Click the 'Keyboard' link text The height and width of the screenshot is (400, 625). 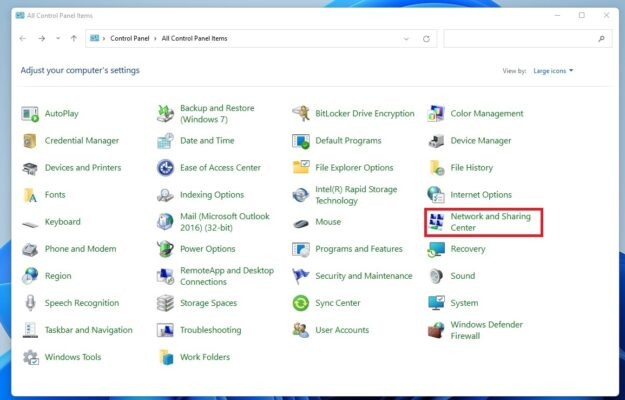pyautogui.click(x=63, y=222)
